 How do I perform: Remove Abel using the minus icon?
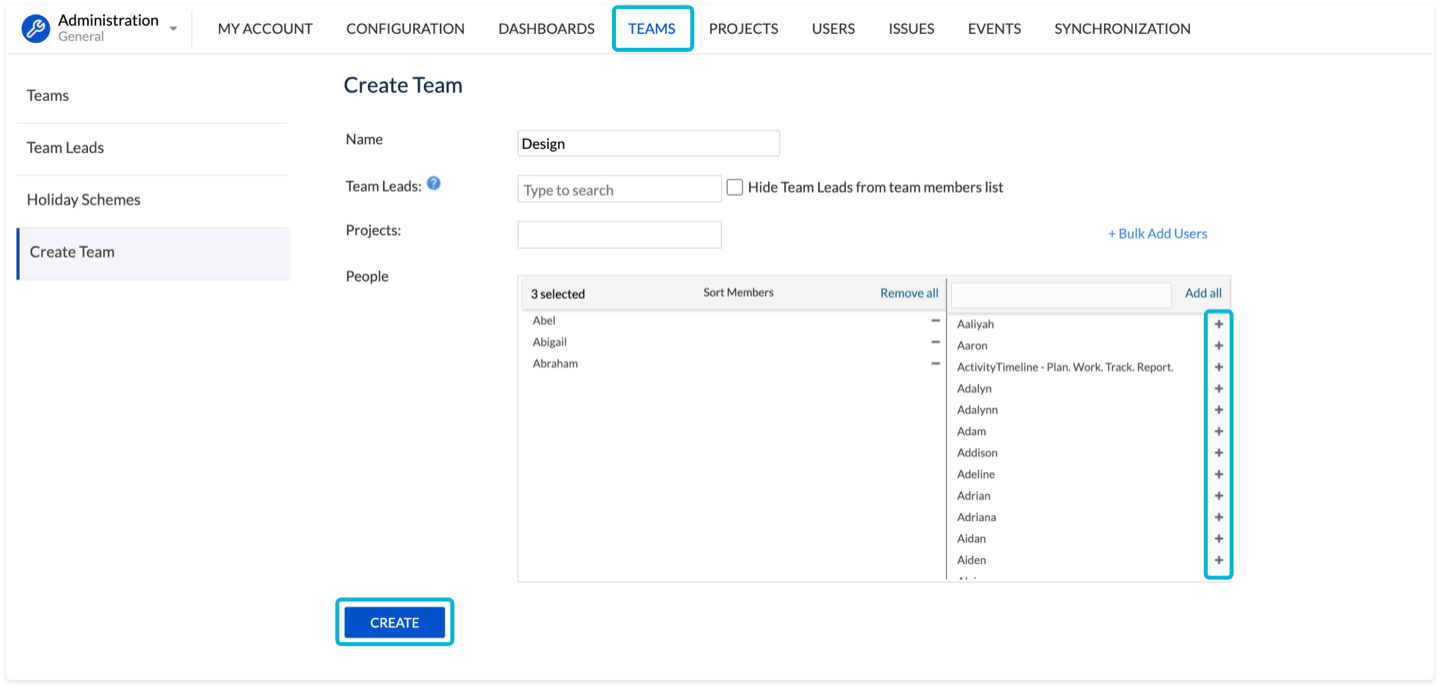click(x=935, y=321)
